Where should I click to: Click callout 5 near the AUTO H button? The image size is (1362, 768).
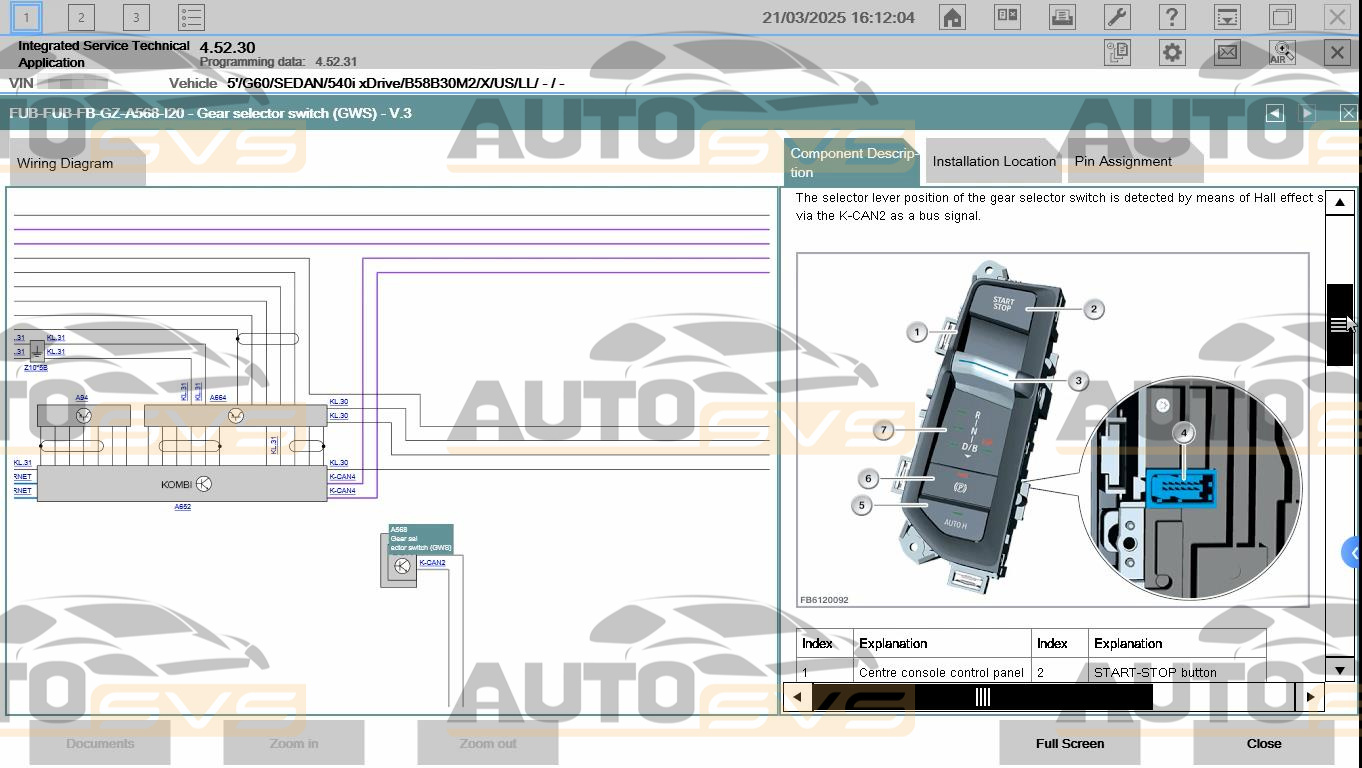(x=862, y=505)
